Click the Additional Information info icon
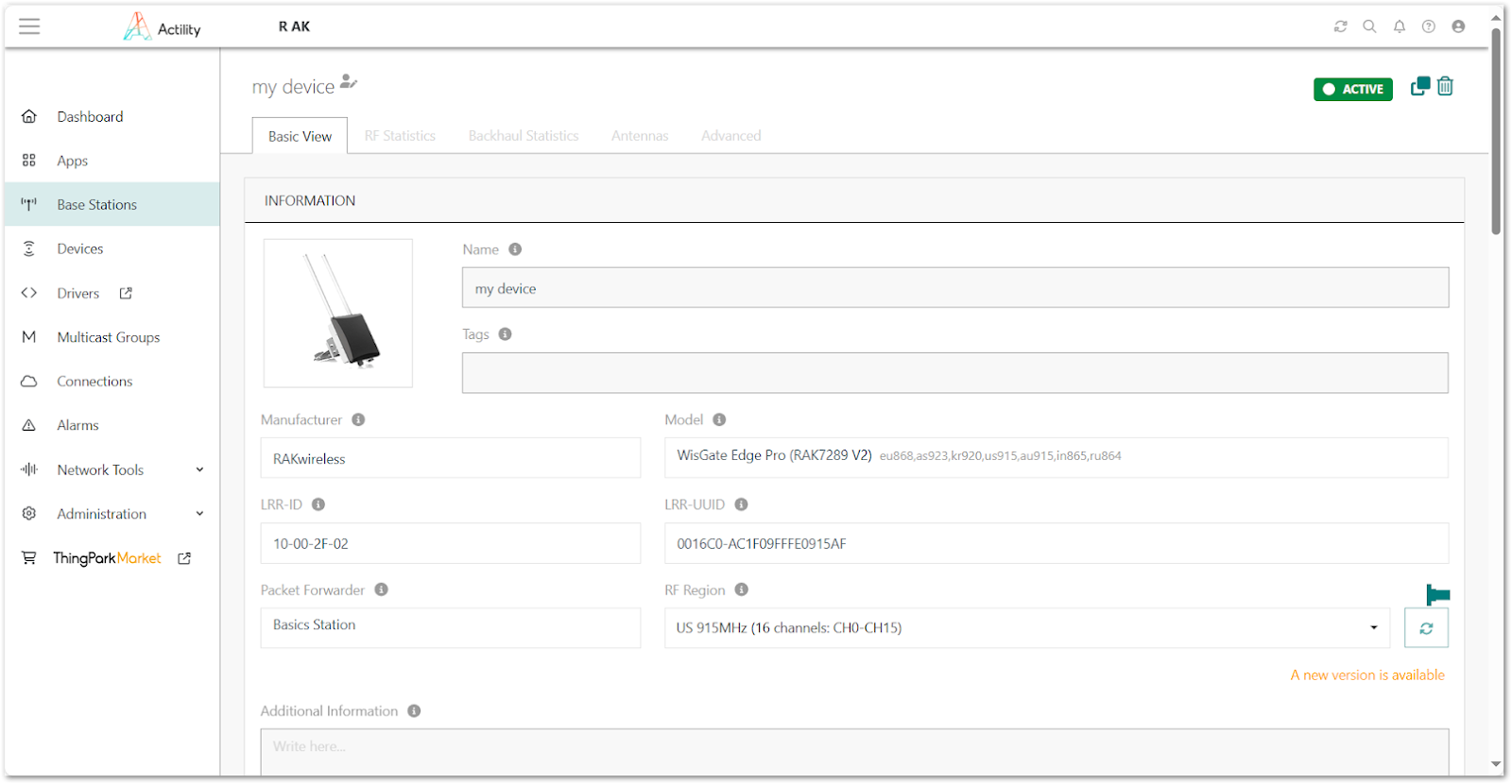Image resolution: width=1512 pixels, height=784 pixels. point(414,710)
